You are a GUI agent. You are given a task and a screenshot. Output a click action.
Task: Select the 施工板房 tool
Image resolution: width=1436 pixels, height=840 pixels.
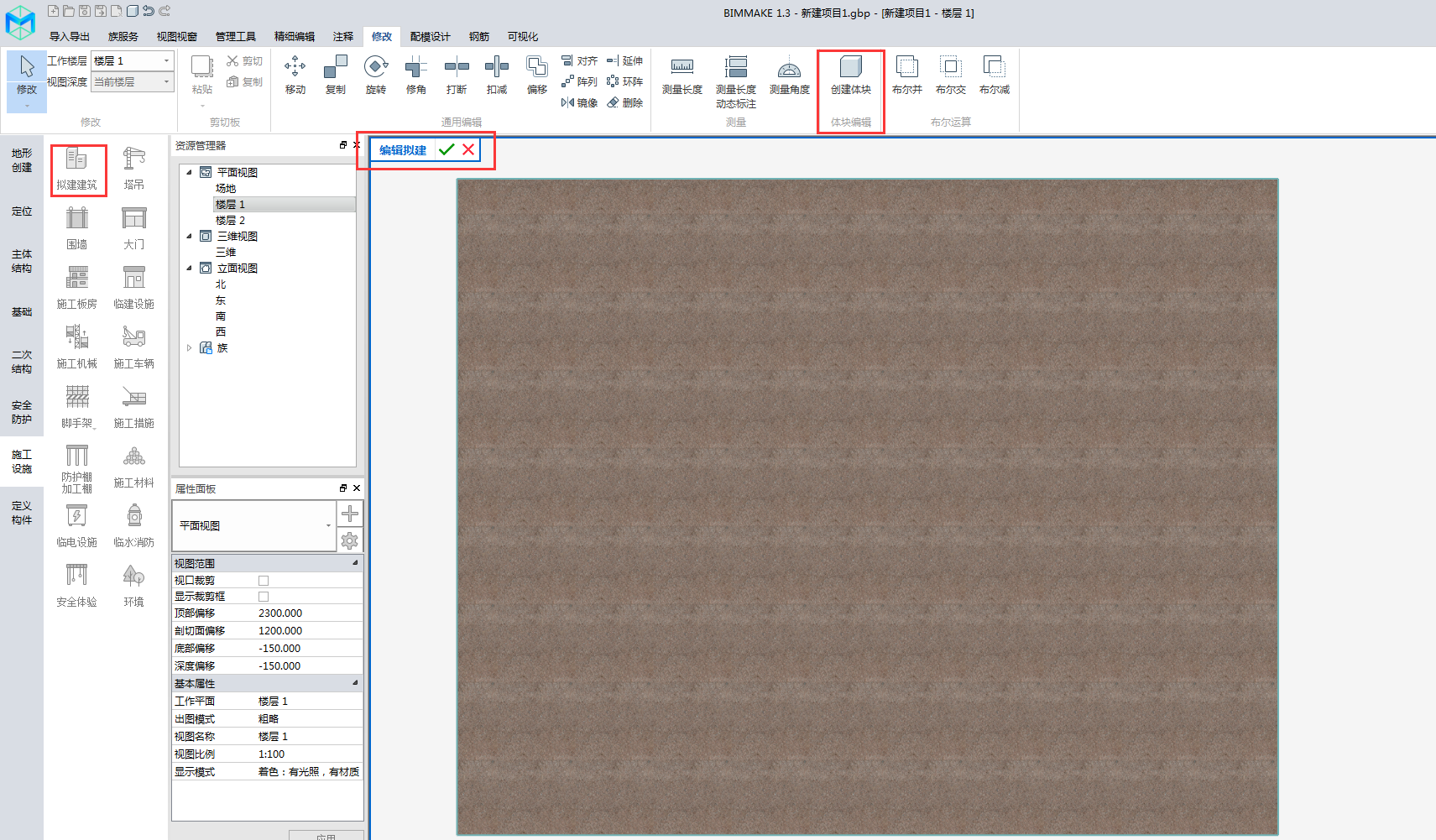click(77, 288)
